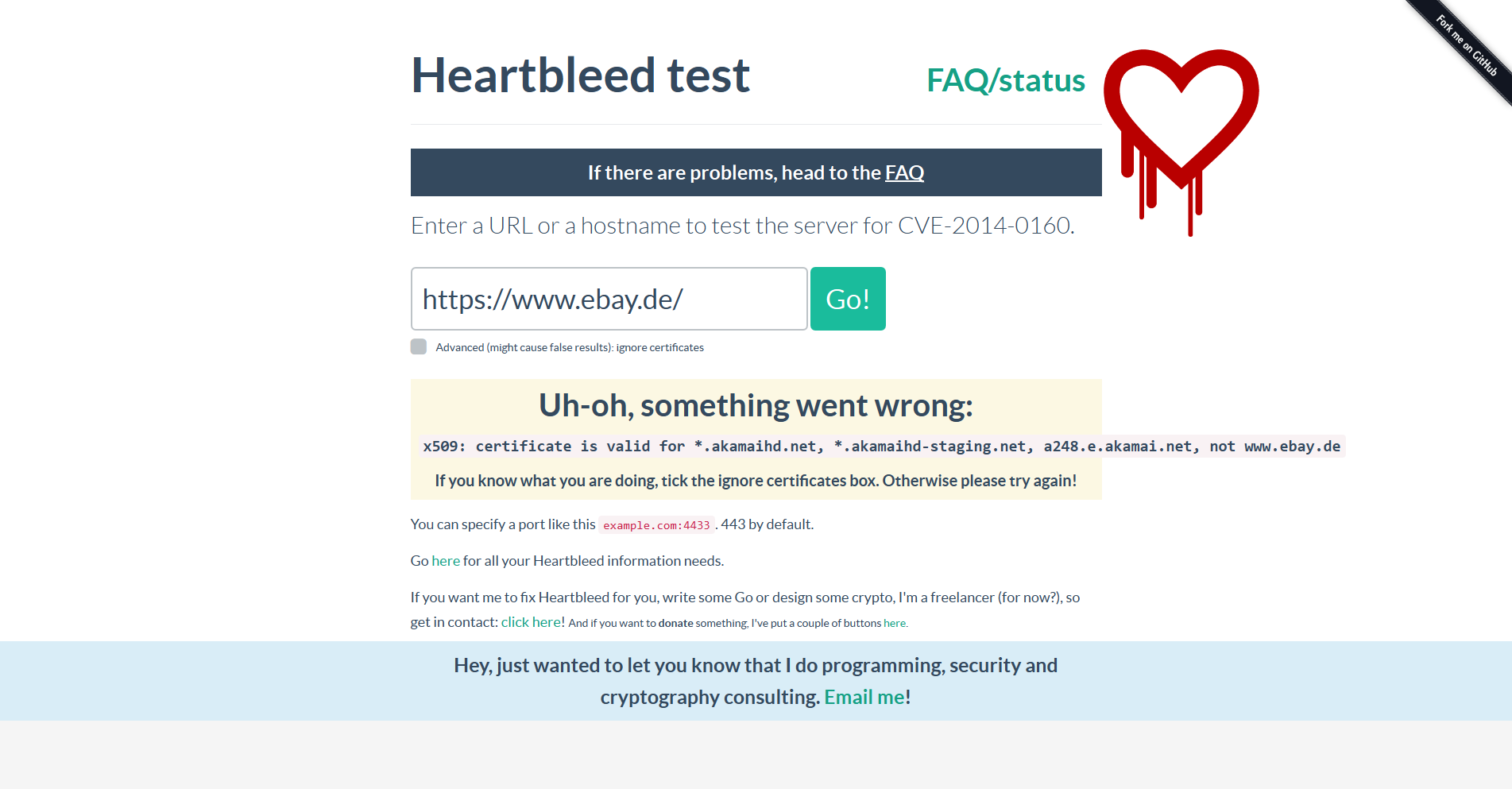Open the FAQ/status link in header
The image size is (1512, 789).
click(x=1005, y=80)
